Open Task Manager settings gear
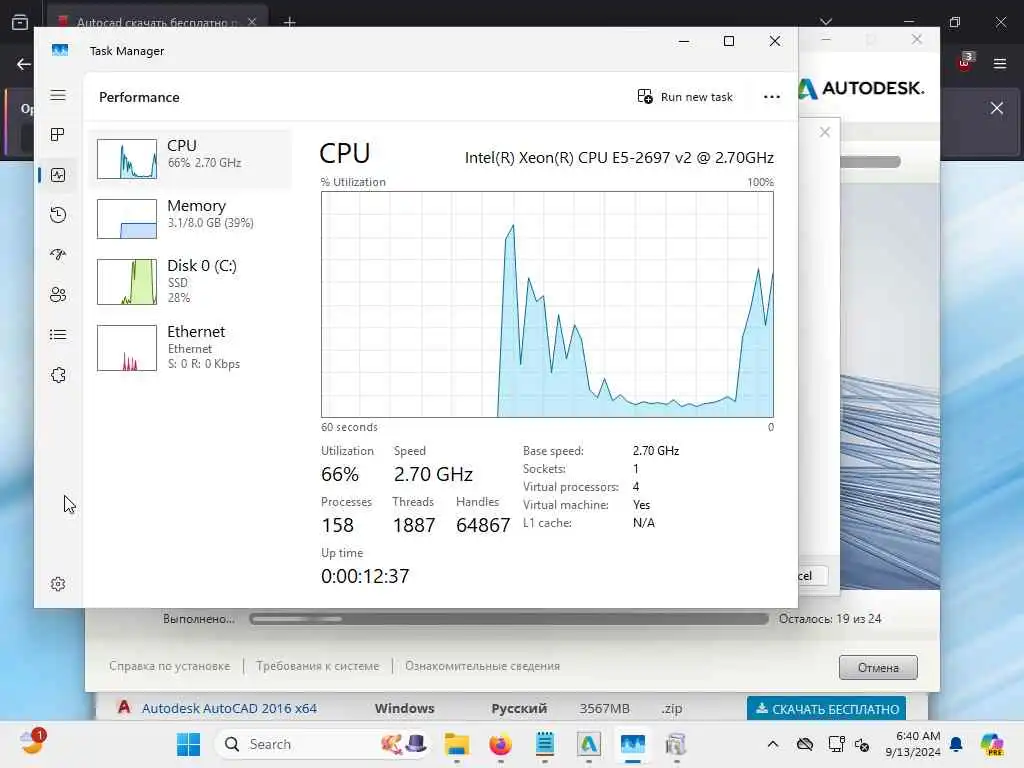Viewport: 1024px width, 768px height. click(58, 584)
